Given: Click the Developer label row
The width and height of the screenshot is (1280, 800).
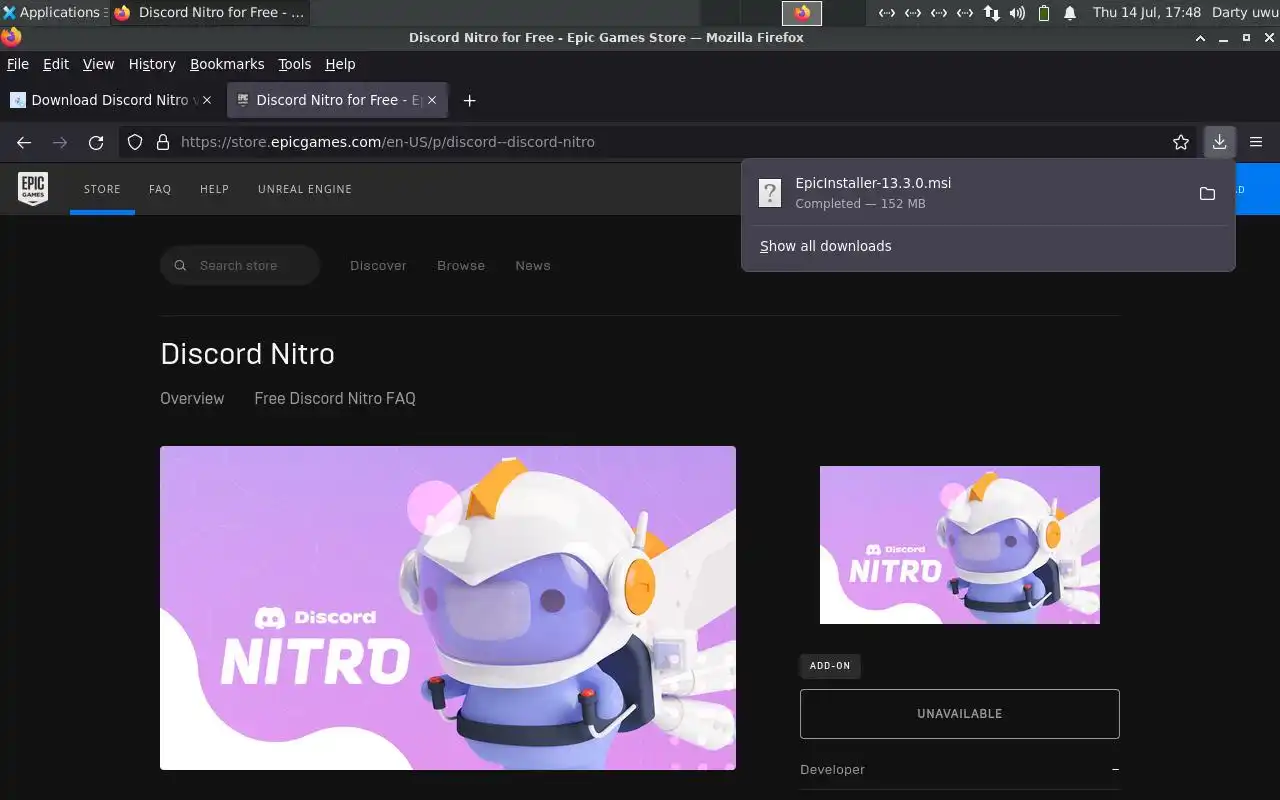Looking at the screenshot, I should pos(960,770).
